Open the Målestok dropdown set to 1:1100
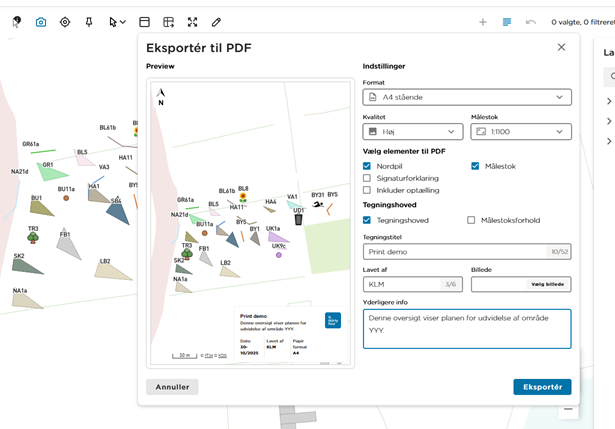 pos(520,131)
